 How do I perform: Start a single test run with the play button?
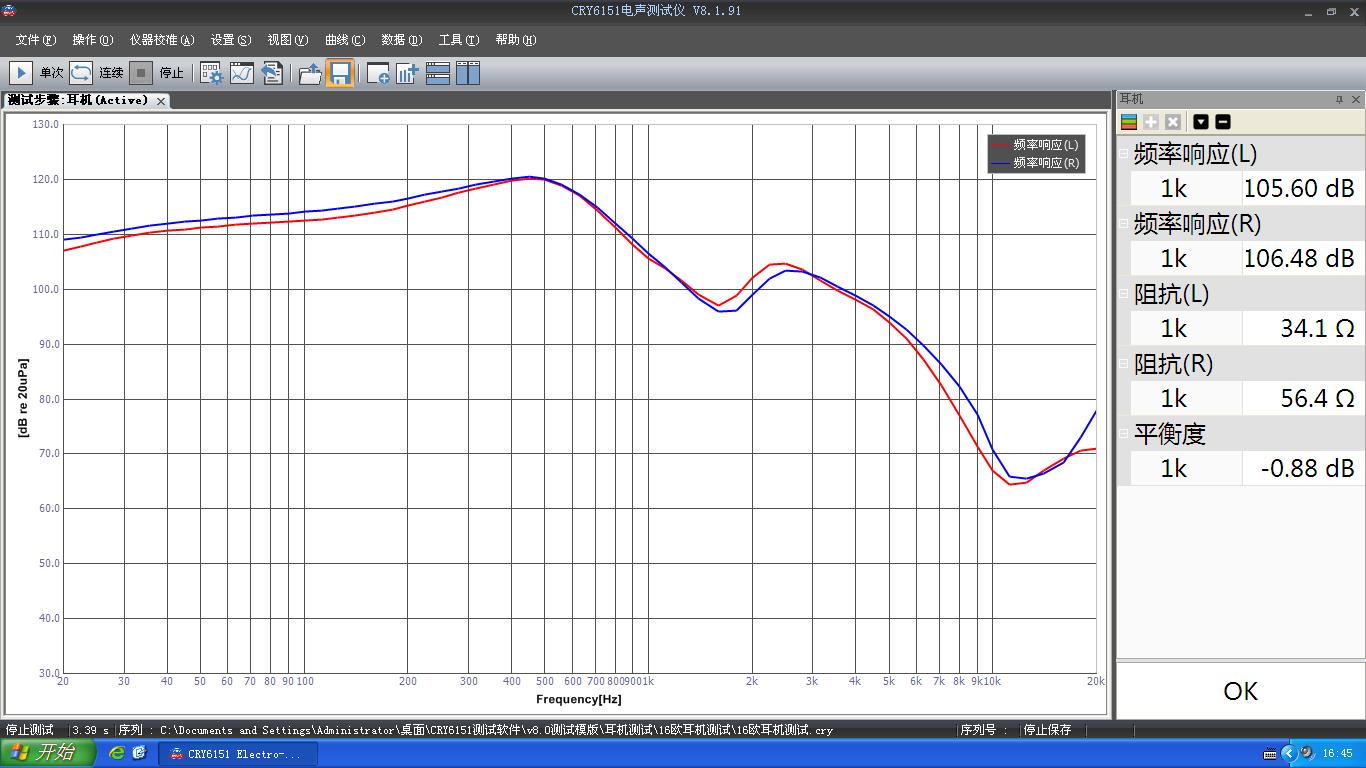tap(21, 73)
